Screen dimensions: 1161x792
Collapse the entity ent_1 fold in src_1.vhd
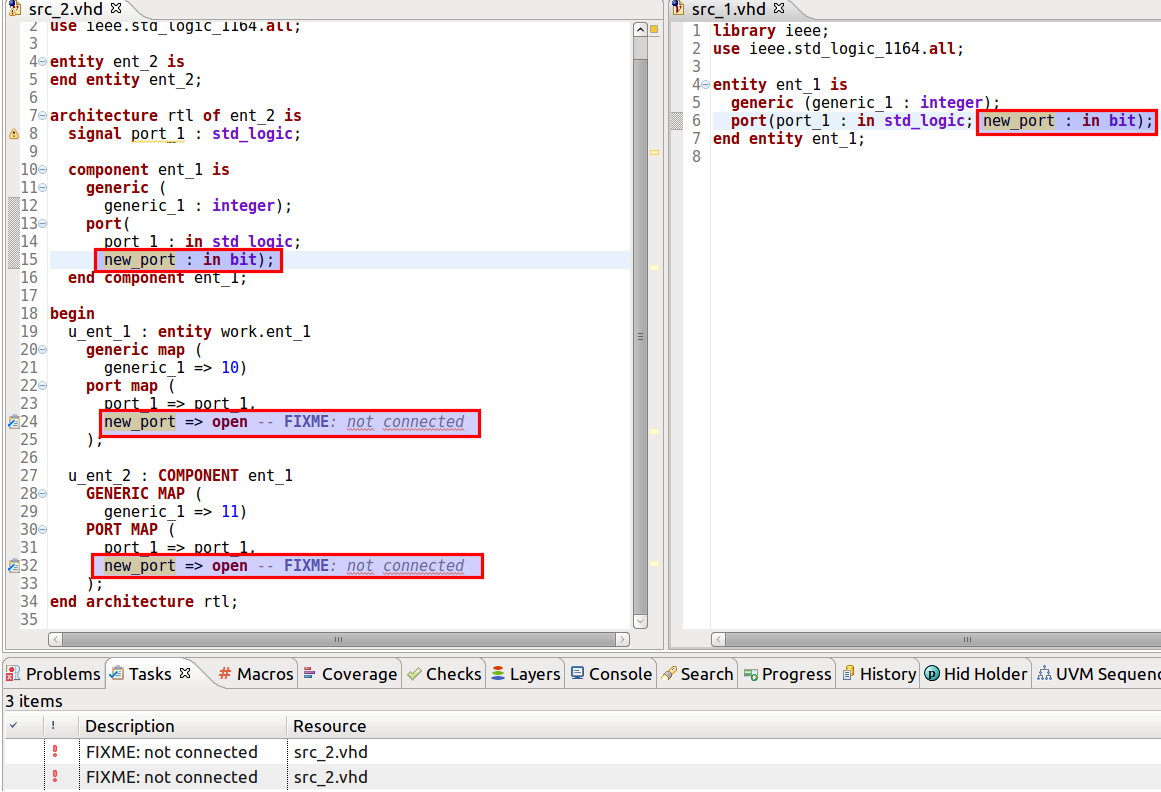[706, 84]
